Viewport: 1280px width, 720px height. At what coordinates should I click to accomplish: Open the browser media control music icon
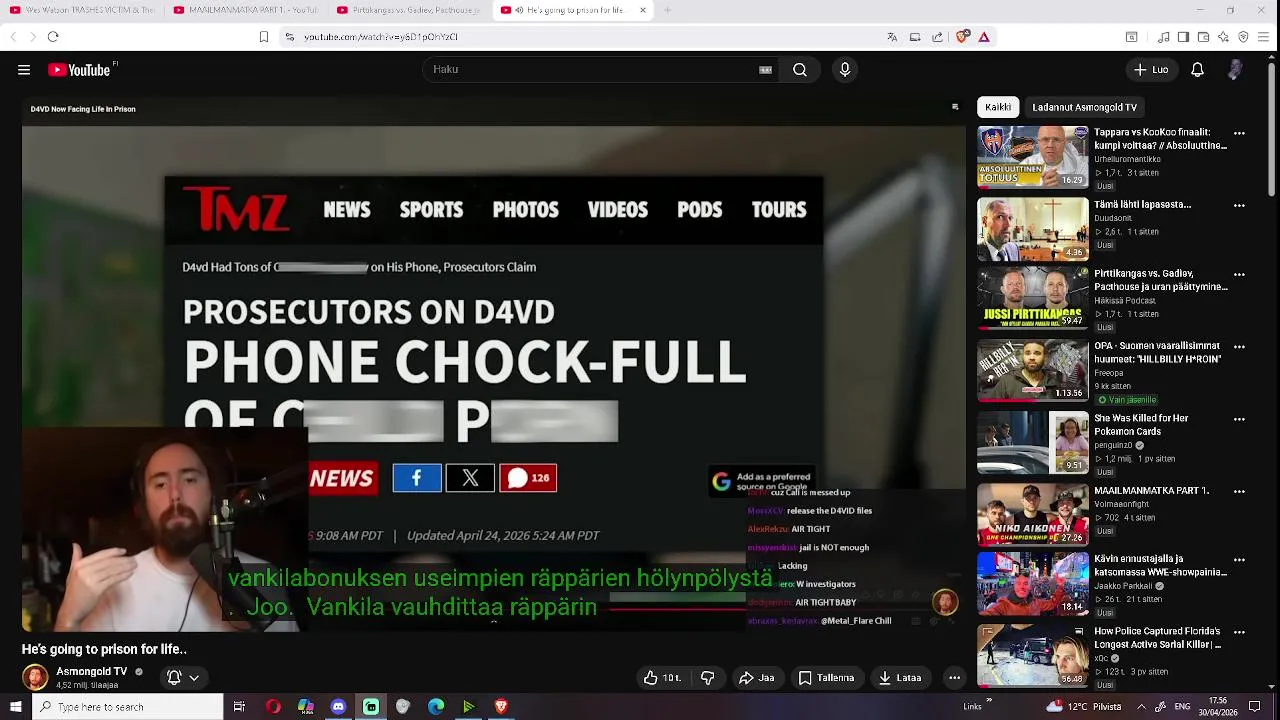[1164, 37]
